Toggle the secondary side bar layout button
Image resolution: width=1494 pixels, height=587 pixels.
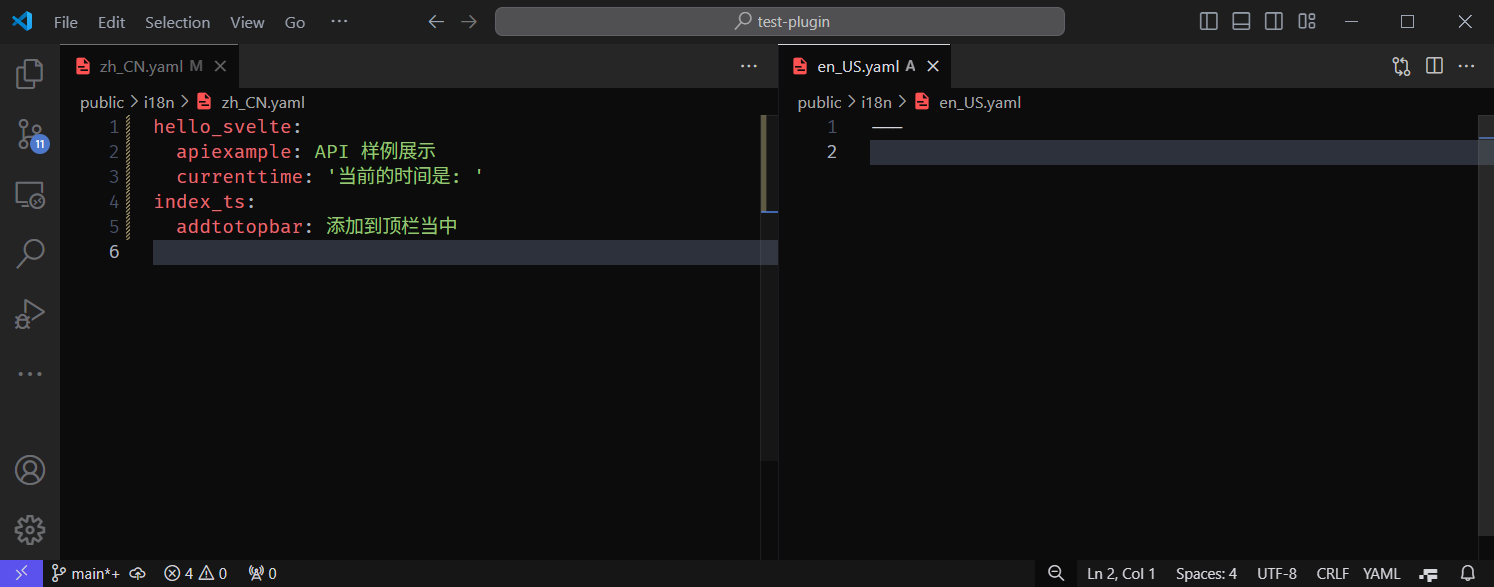coord(1273,22)
